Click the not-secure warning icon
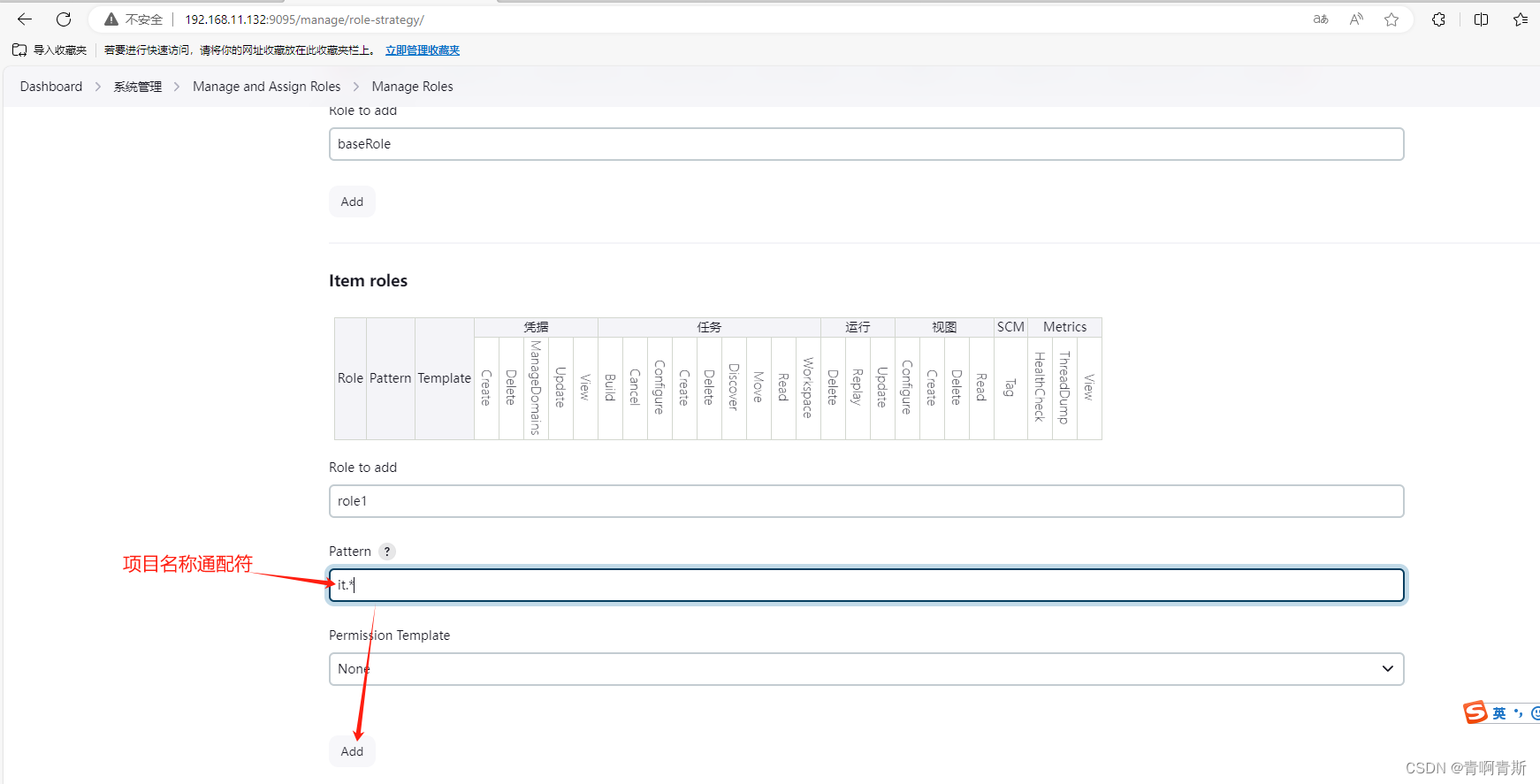Viewport: 1540px width, 784px height. tap(111, 19)
